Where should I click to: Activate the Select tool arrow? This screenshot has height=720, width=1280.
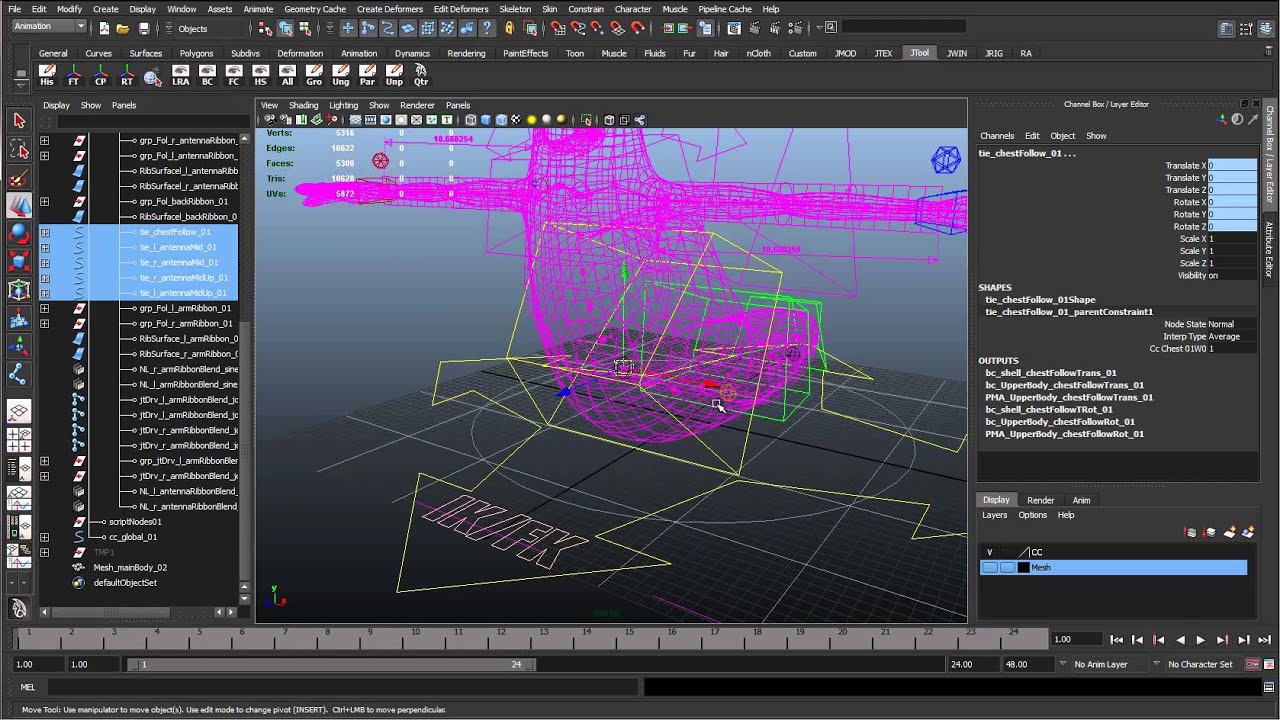pos(19,120)
